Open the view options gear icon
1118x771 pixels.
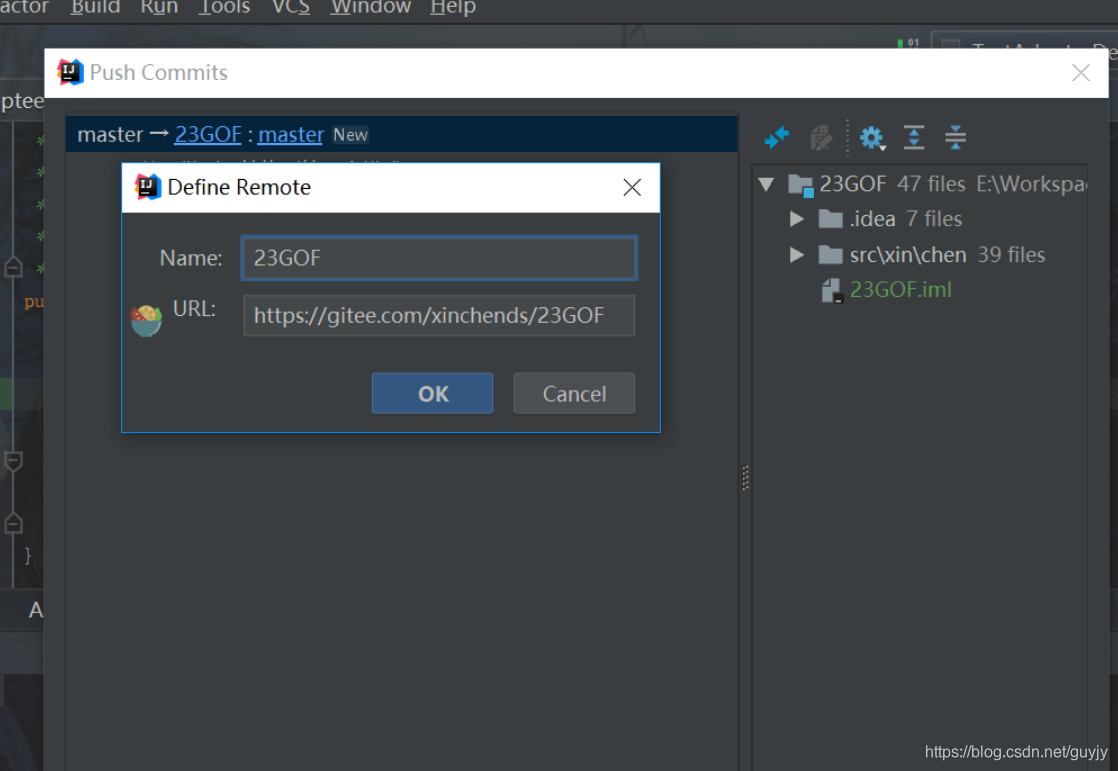(872, 137)
